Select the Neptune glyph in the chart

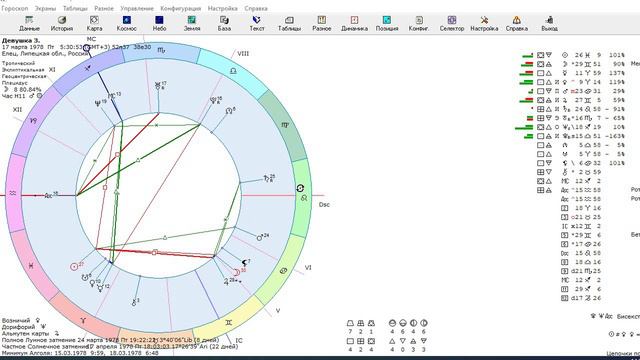tap(98, 104)
